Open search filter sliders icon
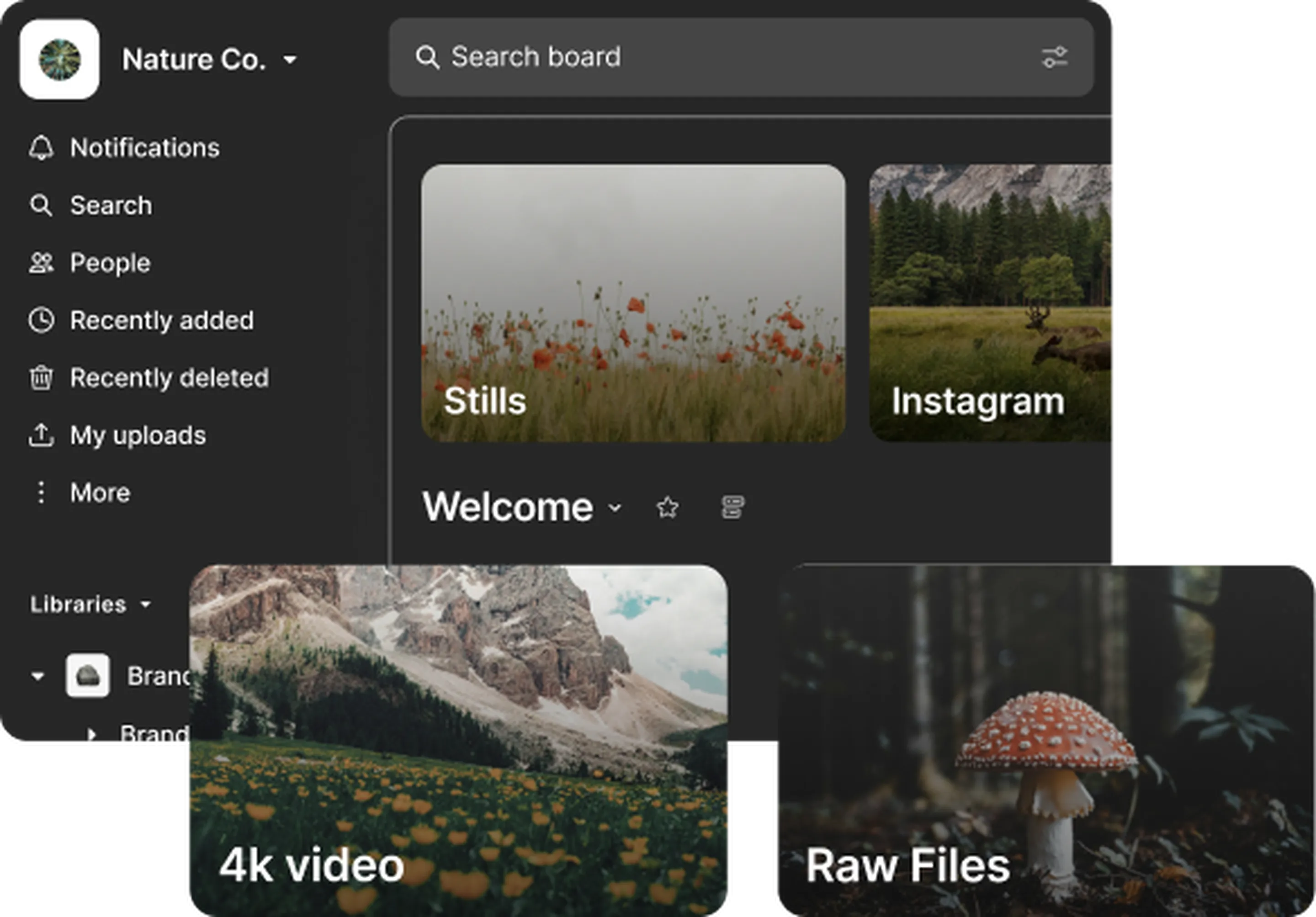The image size is (1316, 917). click(x=1054, y=57)
